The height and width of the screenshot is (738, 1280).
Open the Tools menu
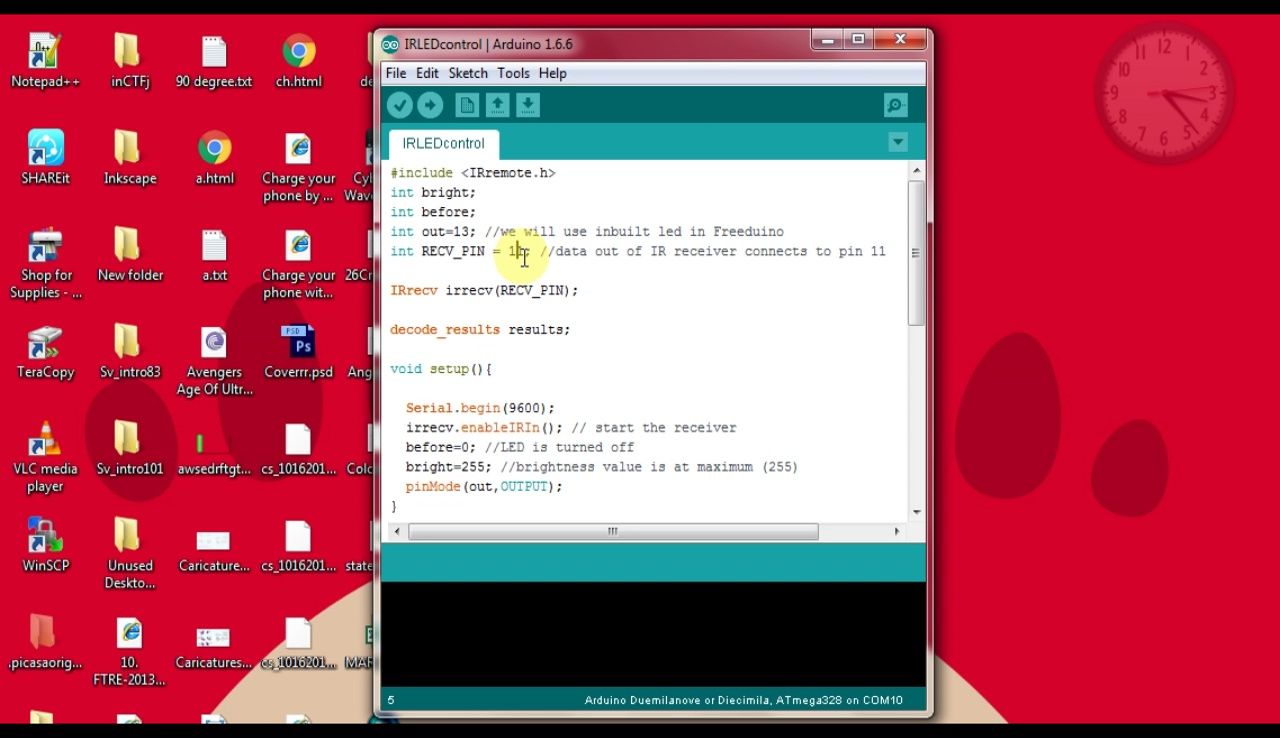pos(513,73)
